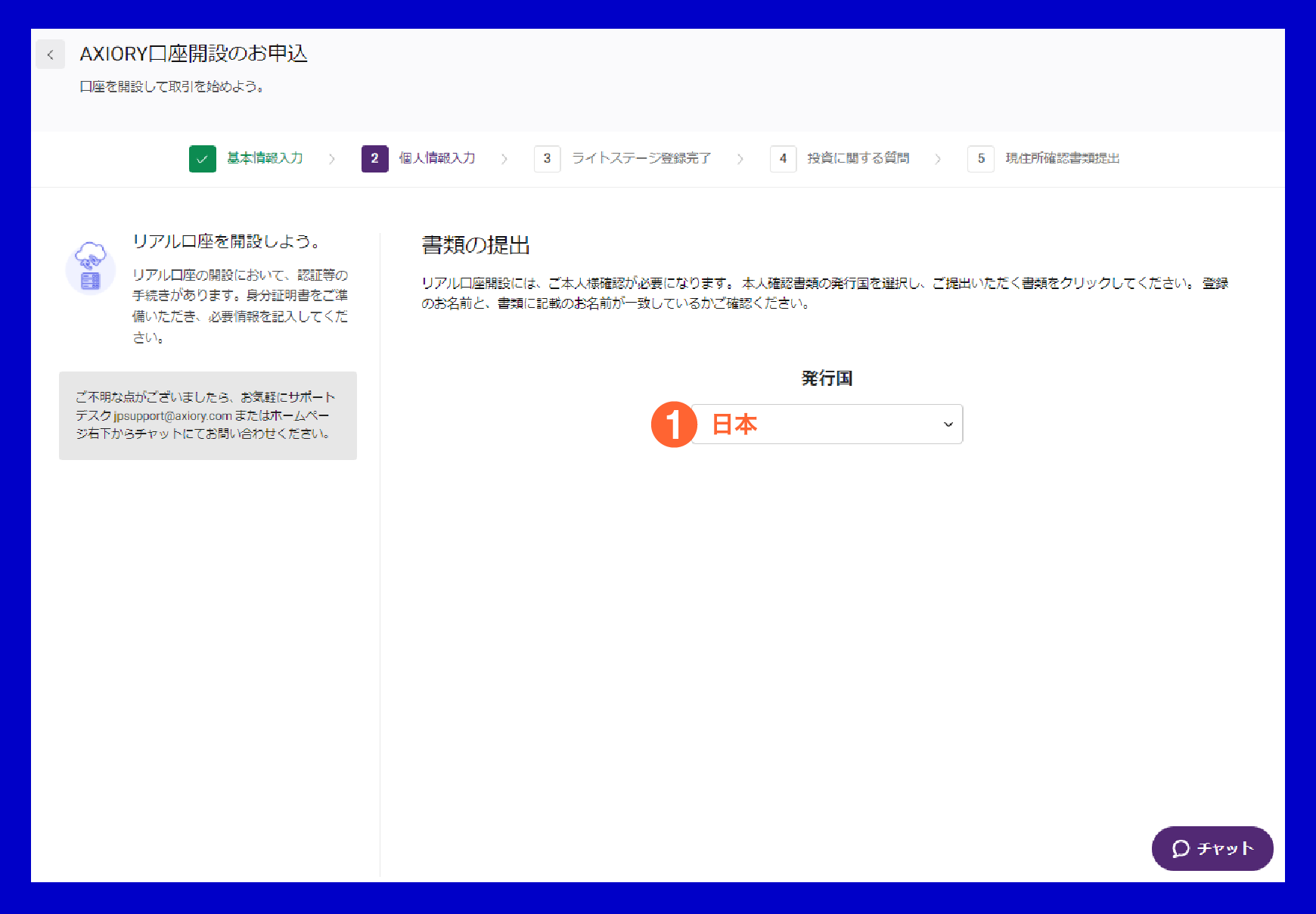Click the step number 3 box

coord(547,159)
